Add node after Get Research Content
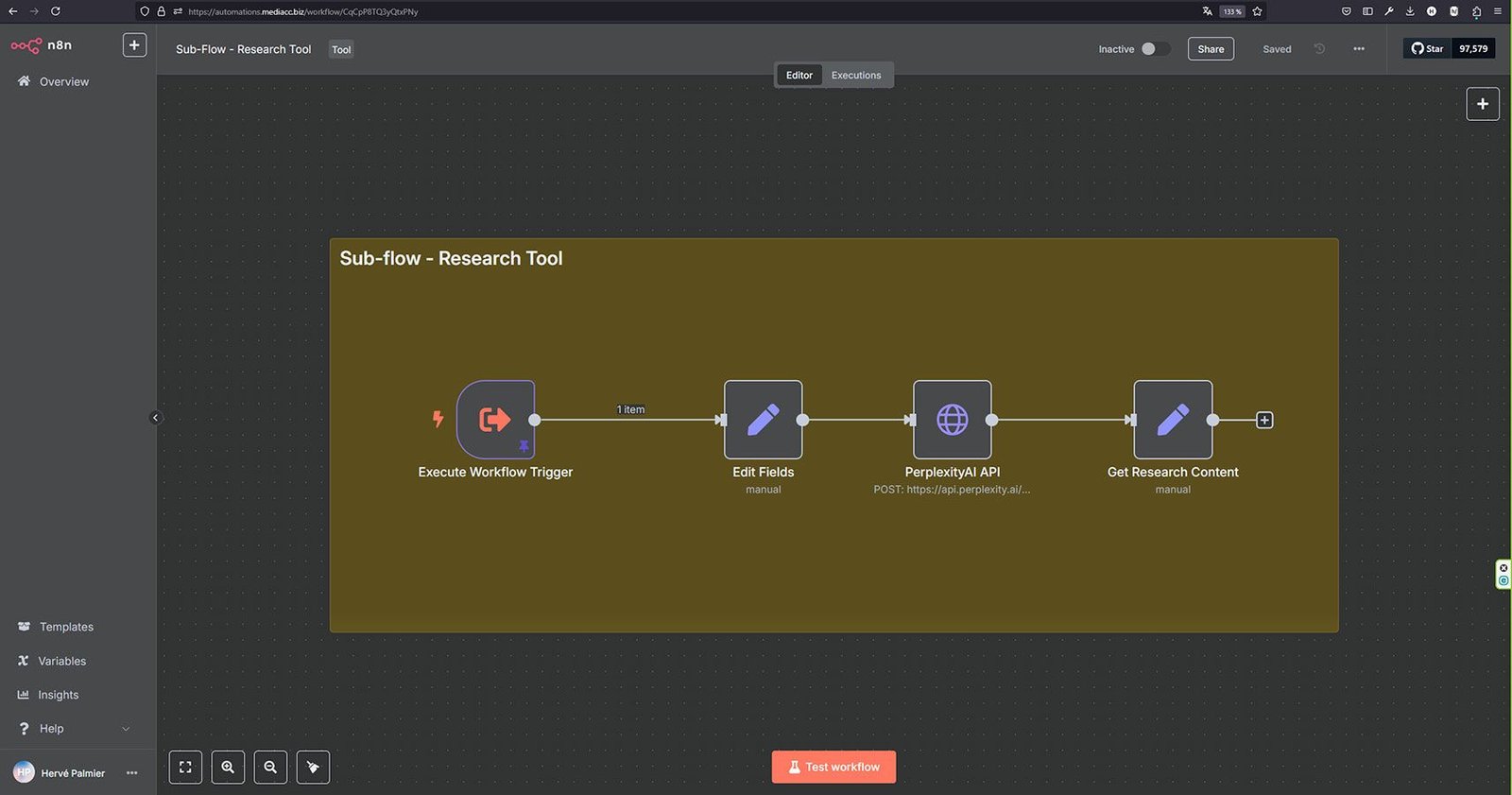The height and width of the screenshot is (795, 1512). 1264,420
